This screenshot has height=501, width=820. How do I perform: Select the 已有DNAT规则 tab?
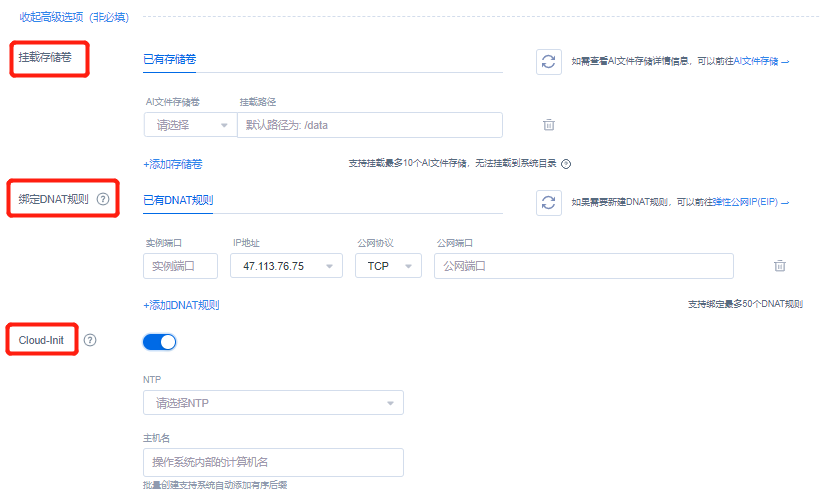[x=178, y=200]
